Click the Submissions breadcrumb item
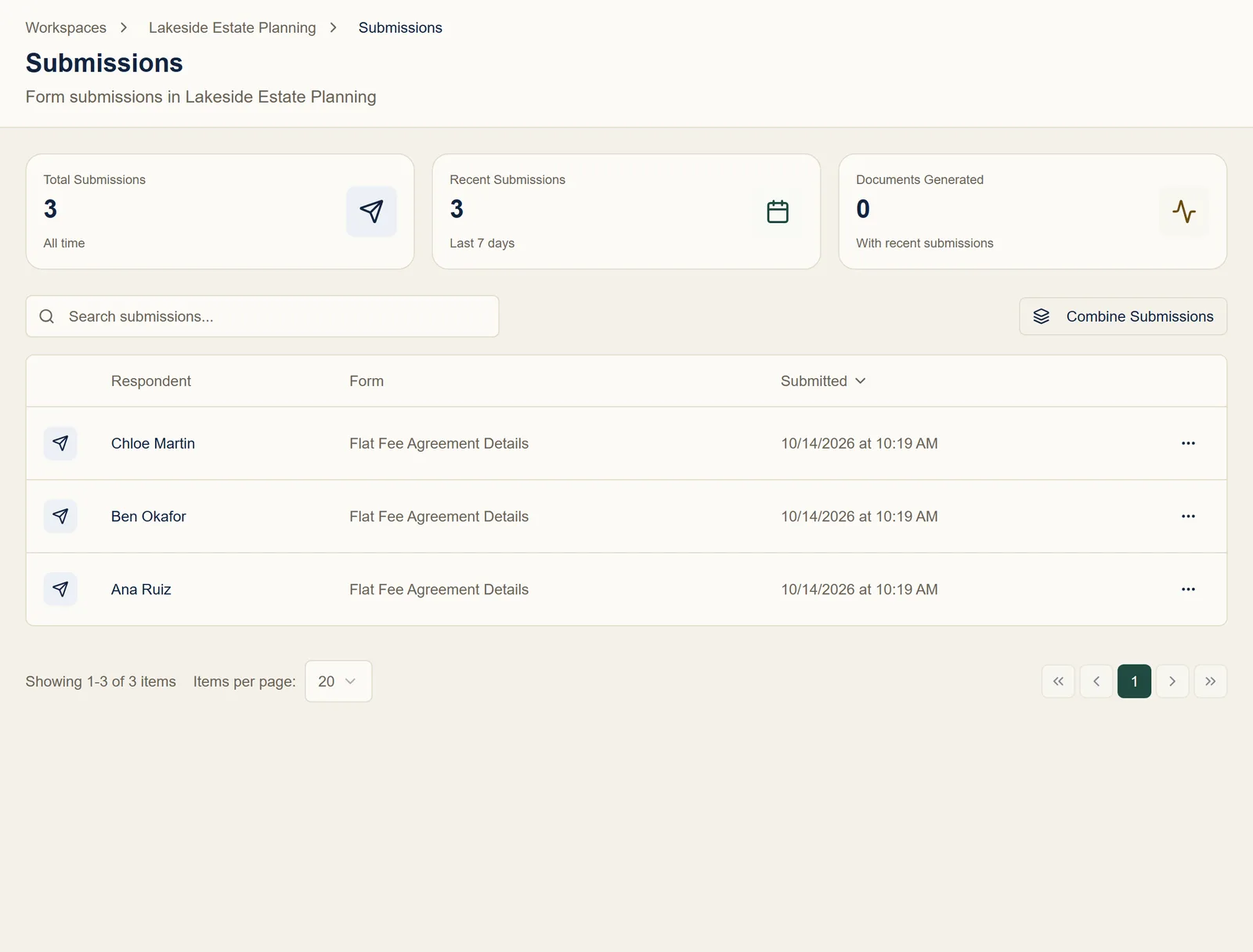This screenshot has height=952, width=1253. point(400,27)
